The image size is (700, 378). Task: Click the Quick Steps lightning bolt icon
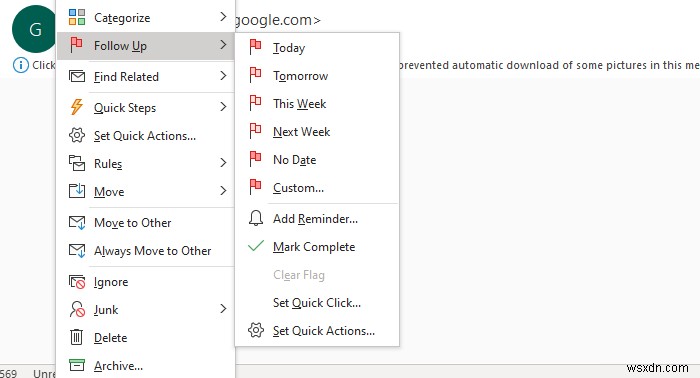[x=77, y=107]
